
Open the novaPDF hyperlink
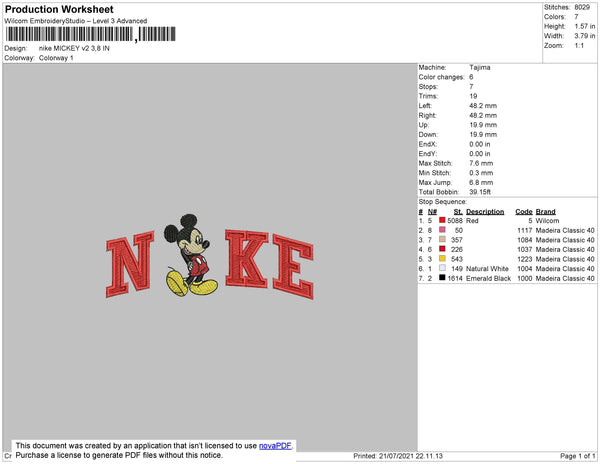pyautogui.click(x=275, y=446)
